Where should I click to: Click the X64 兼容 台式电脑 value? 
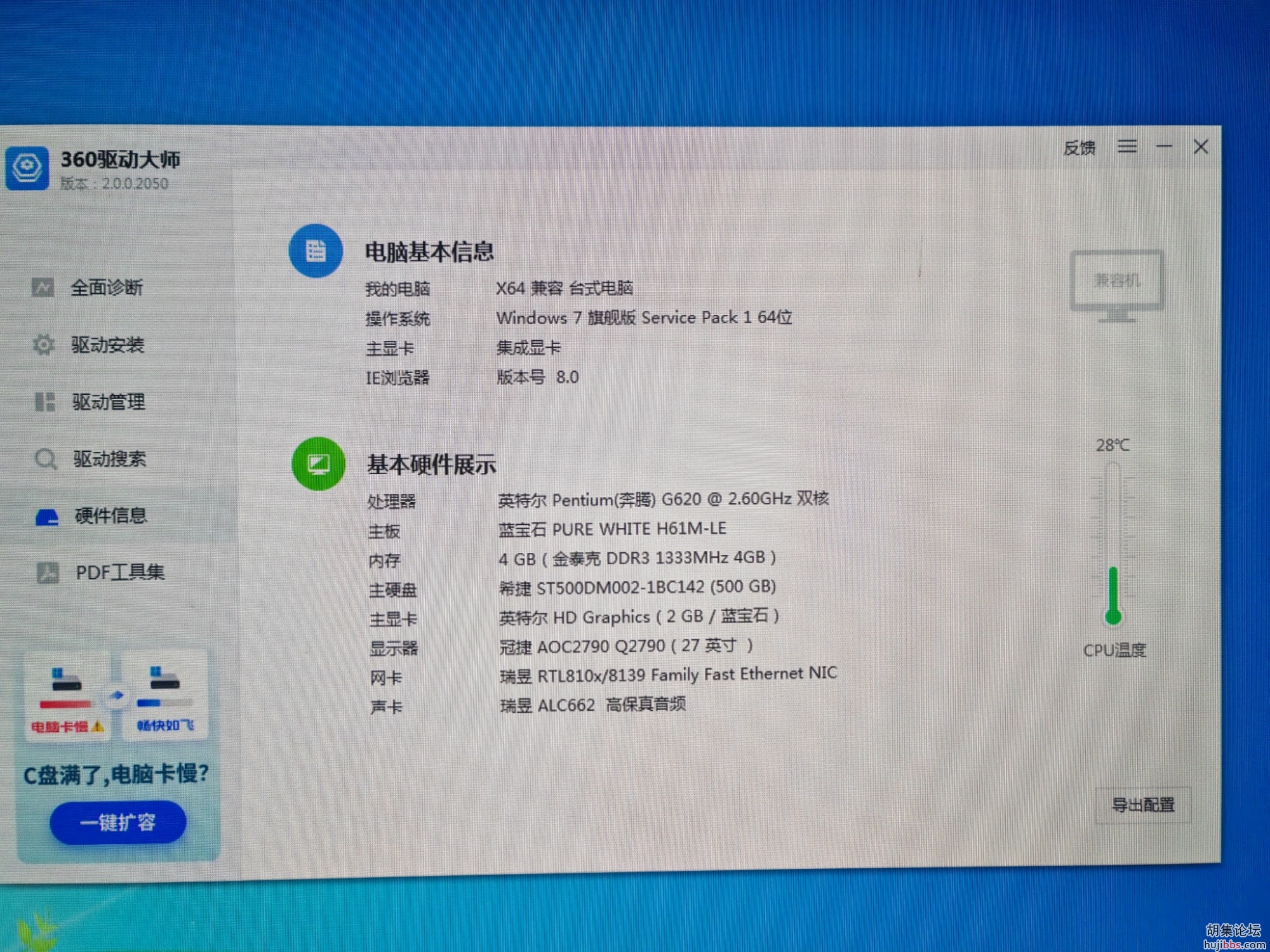point(565,288)
